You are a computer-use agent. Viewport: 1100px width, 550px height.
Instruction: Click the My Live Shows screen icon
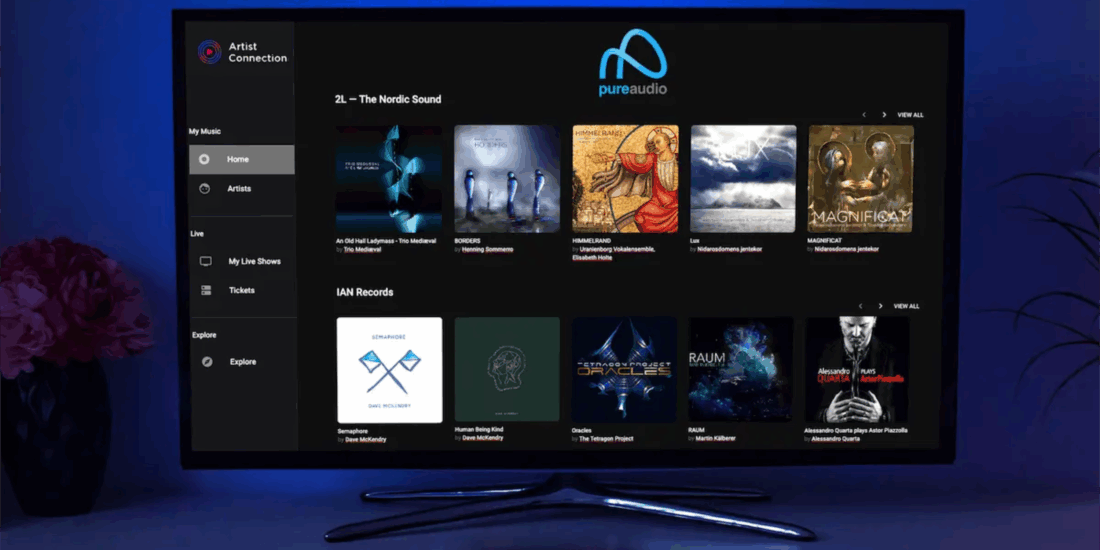click(206, 261)
